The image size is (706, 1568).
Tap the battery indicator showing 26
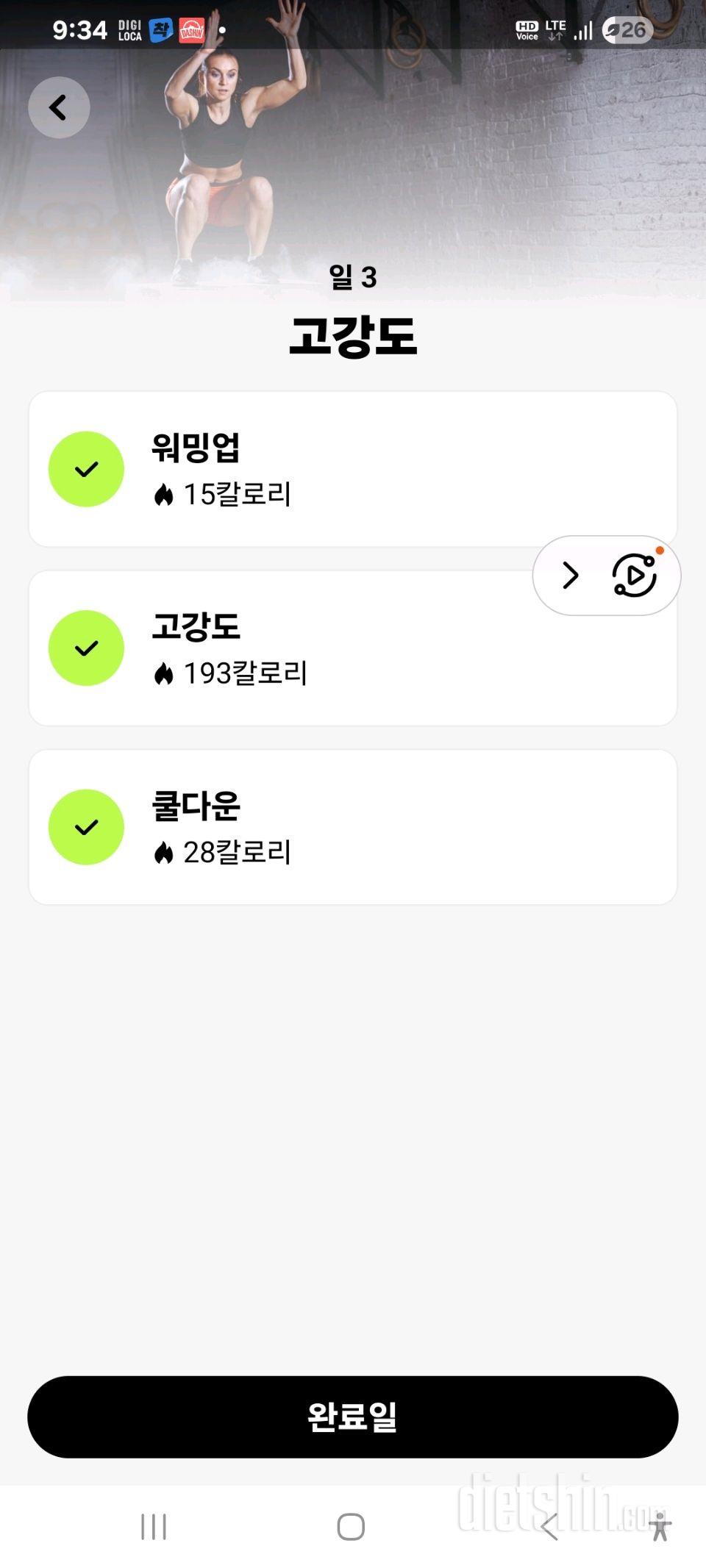tap(627, 30)
